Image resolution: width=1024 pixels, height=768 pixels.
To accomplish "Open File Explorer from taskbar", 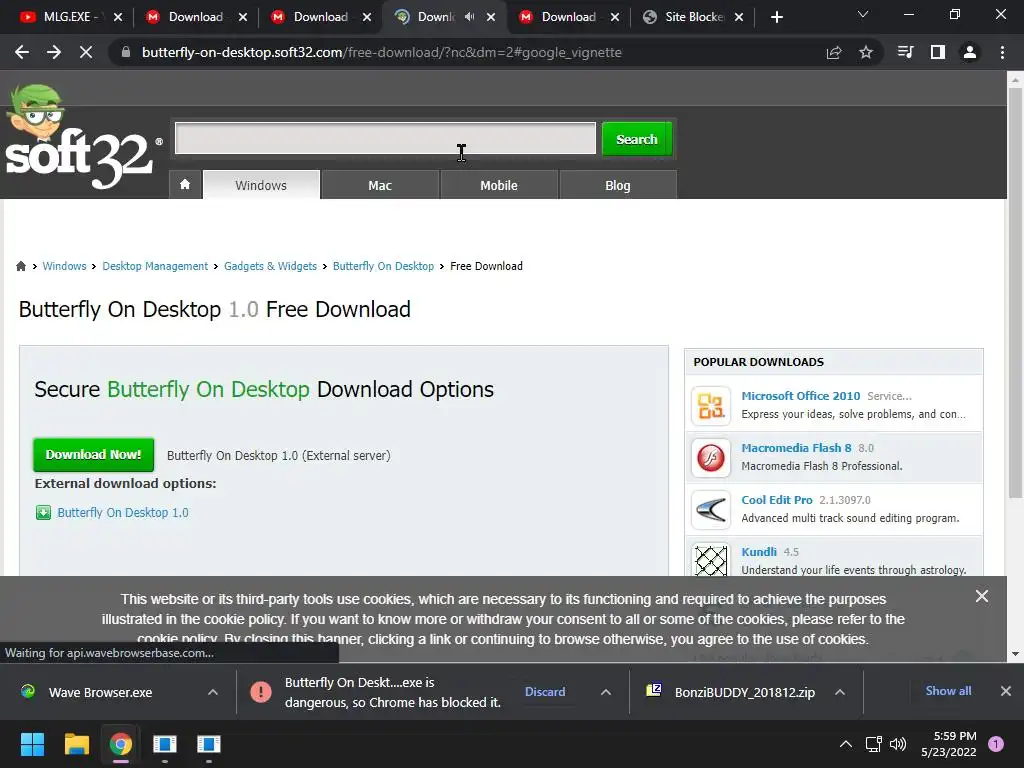I will pyautogui.click(x=76, y=744).
